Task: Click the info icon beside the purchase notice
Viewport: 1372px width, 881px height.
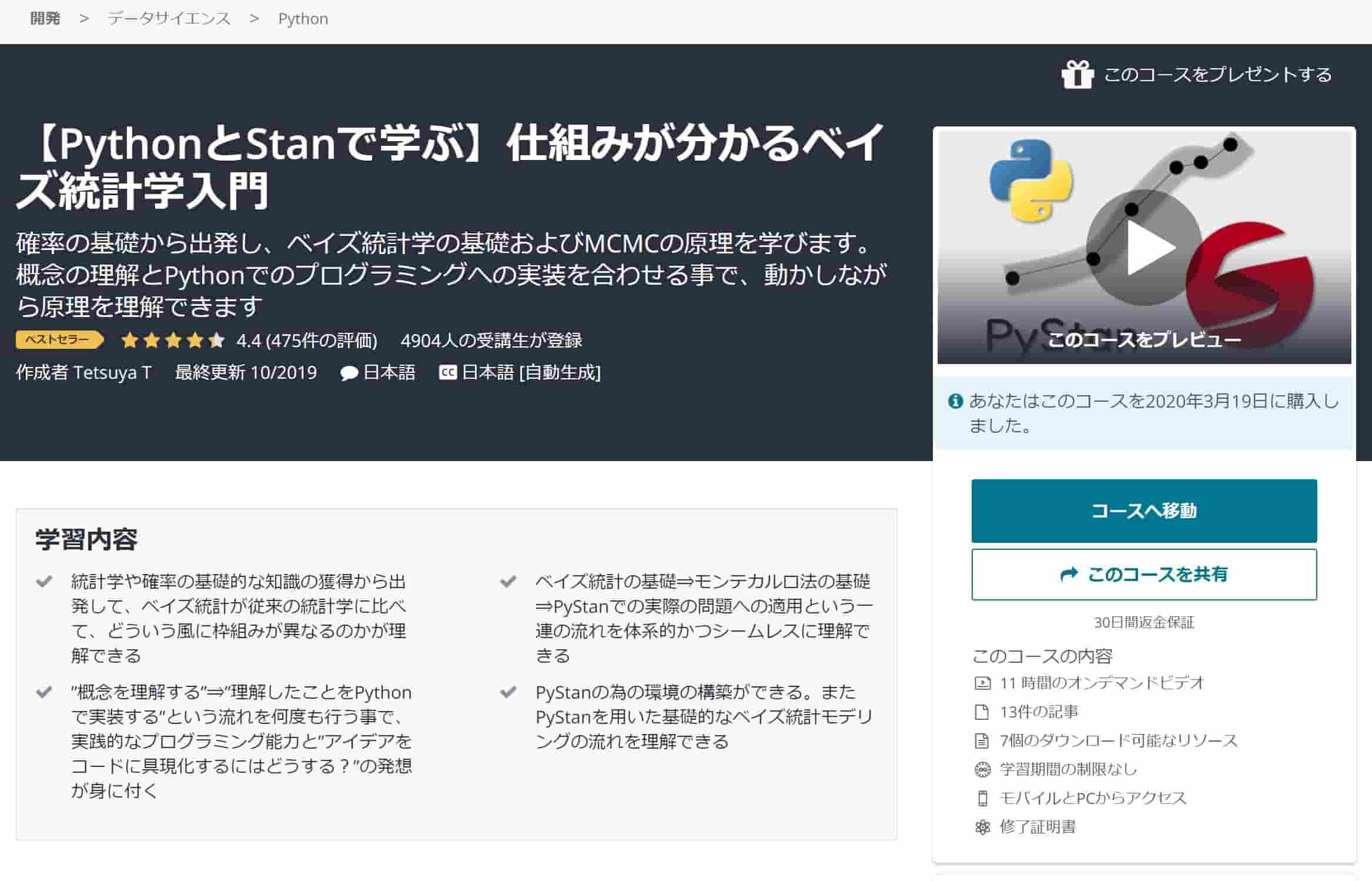Action: pos(955,401)
